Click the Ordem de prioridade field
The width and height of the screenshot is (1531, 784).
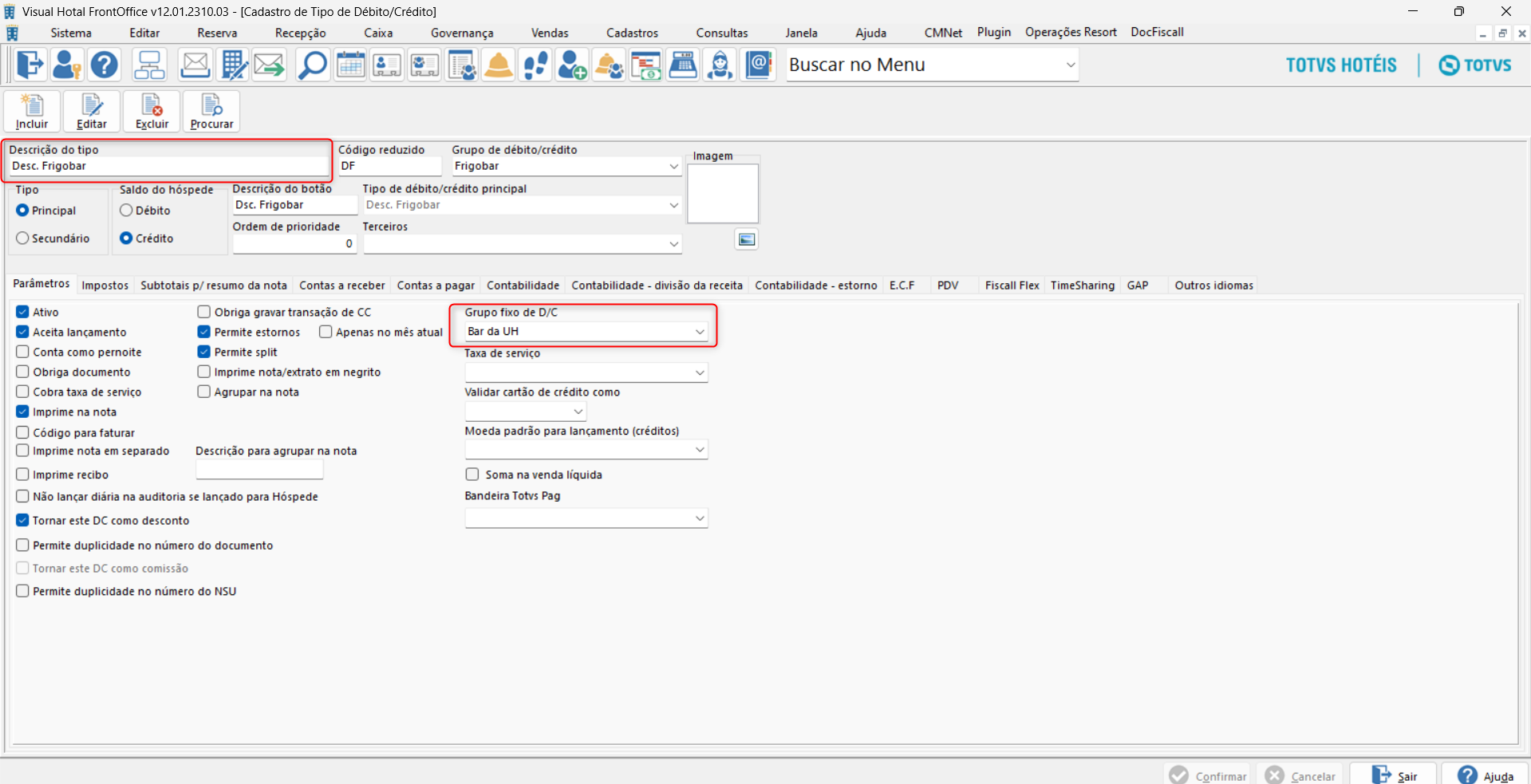pyautogui.click(x=294, y=244)
